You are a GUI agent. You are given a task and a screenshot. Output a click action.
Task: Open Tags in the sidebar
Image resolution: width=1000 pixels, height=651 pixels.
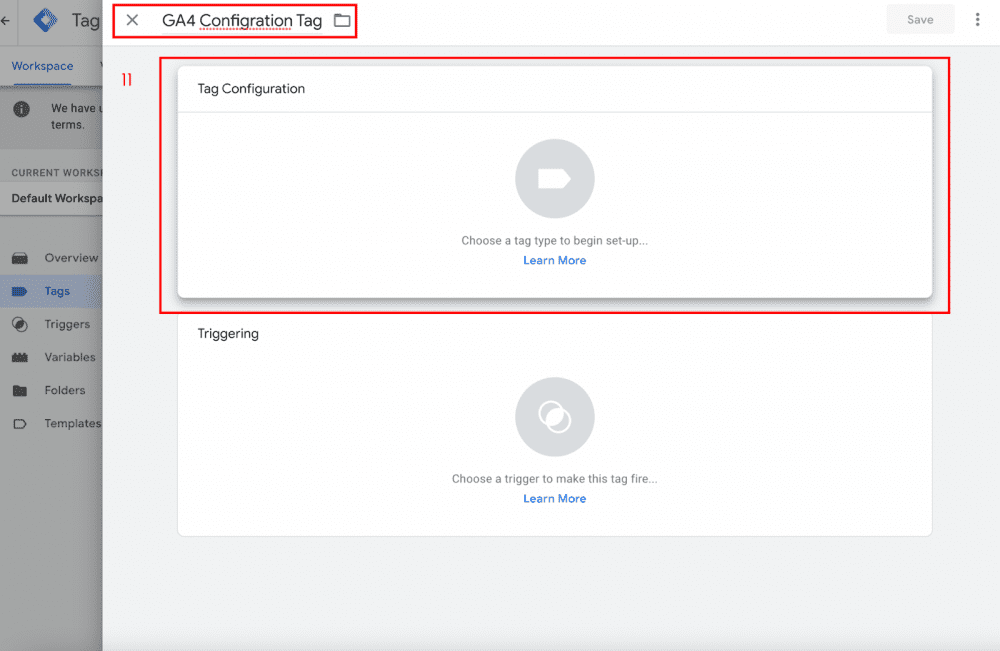tap(51, 291)
